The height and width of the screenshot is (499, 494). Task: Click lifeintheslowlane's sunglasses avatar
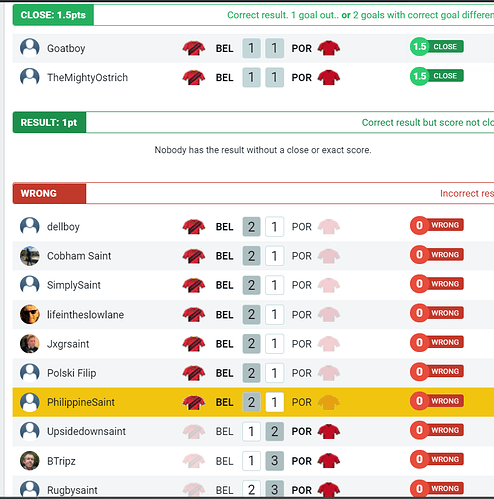click(30, 314)
